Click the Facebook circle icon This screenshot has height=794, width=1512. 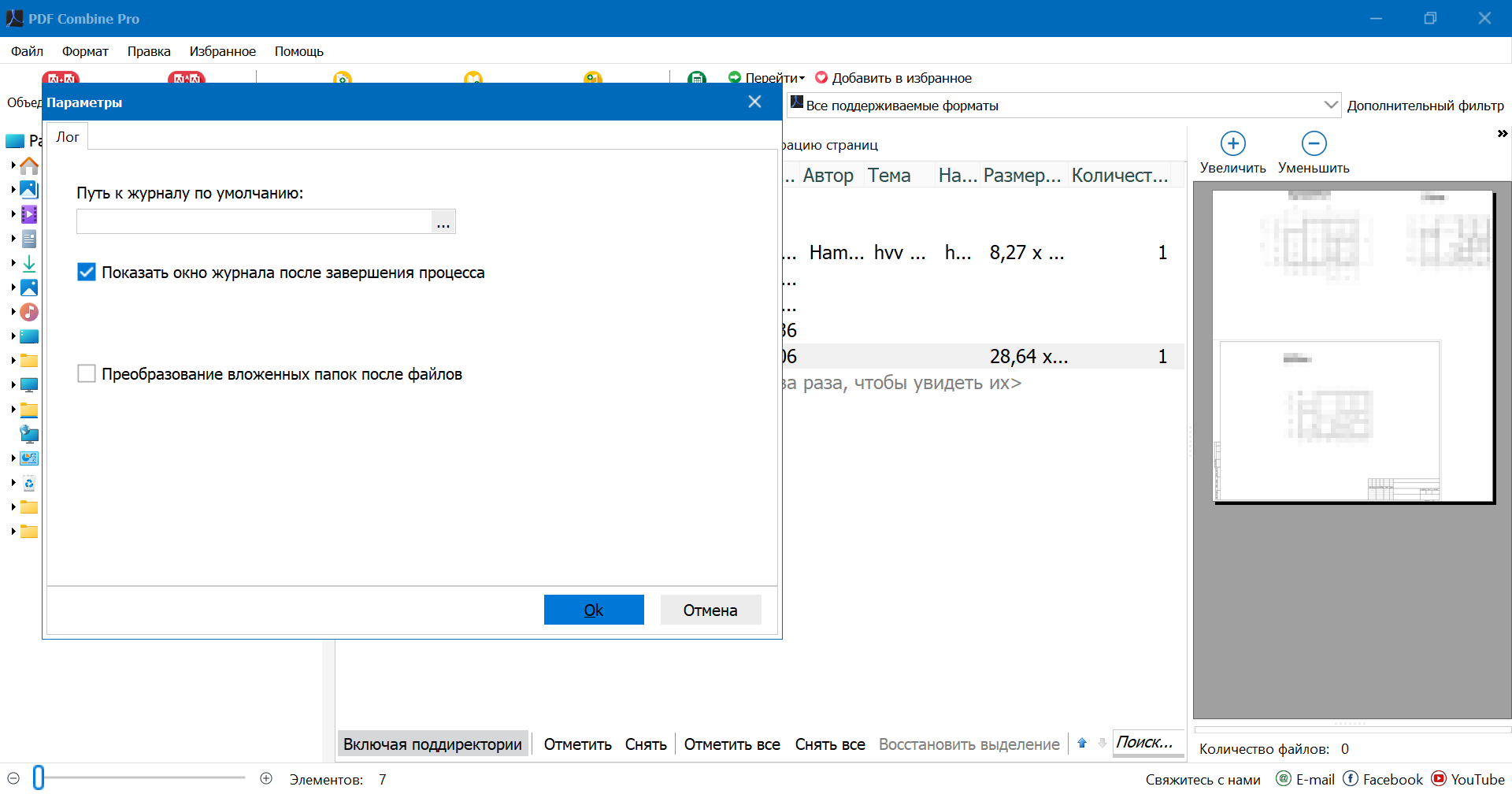pos(1351,778)
